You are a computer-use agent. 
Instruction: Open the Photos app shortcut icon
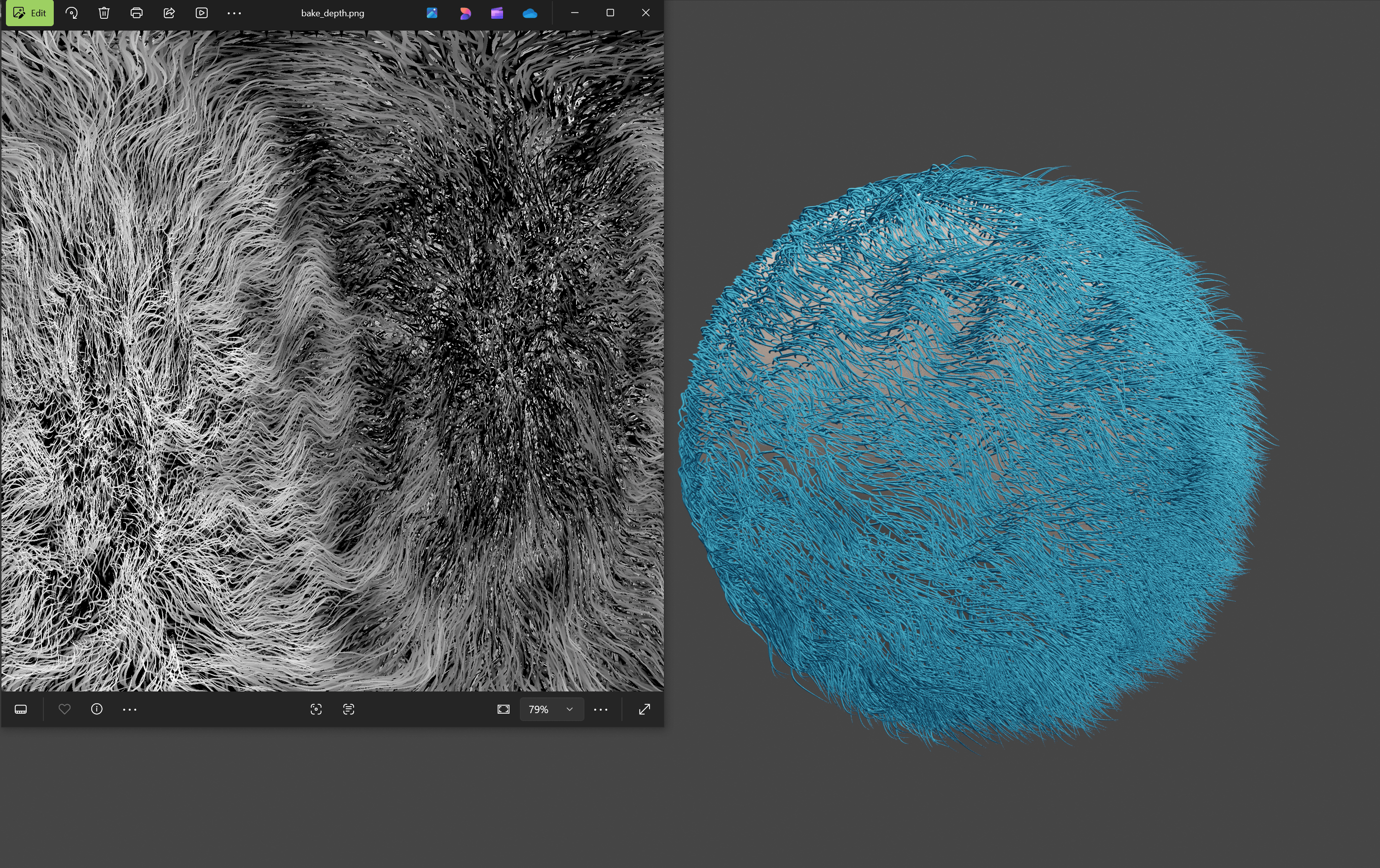click(432, 13)
